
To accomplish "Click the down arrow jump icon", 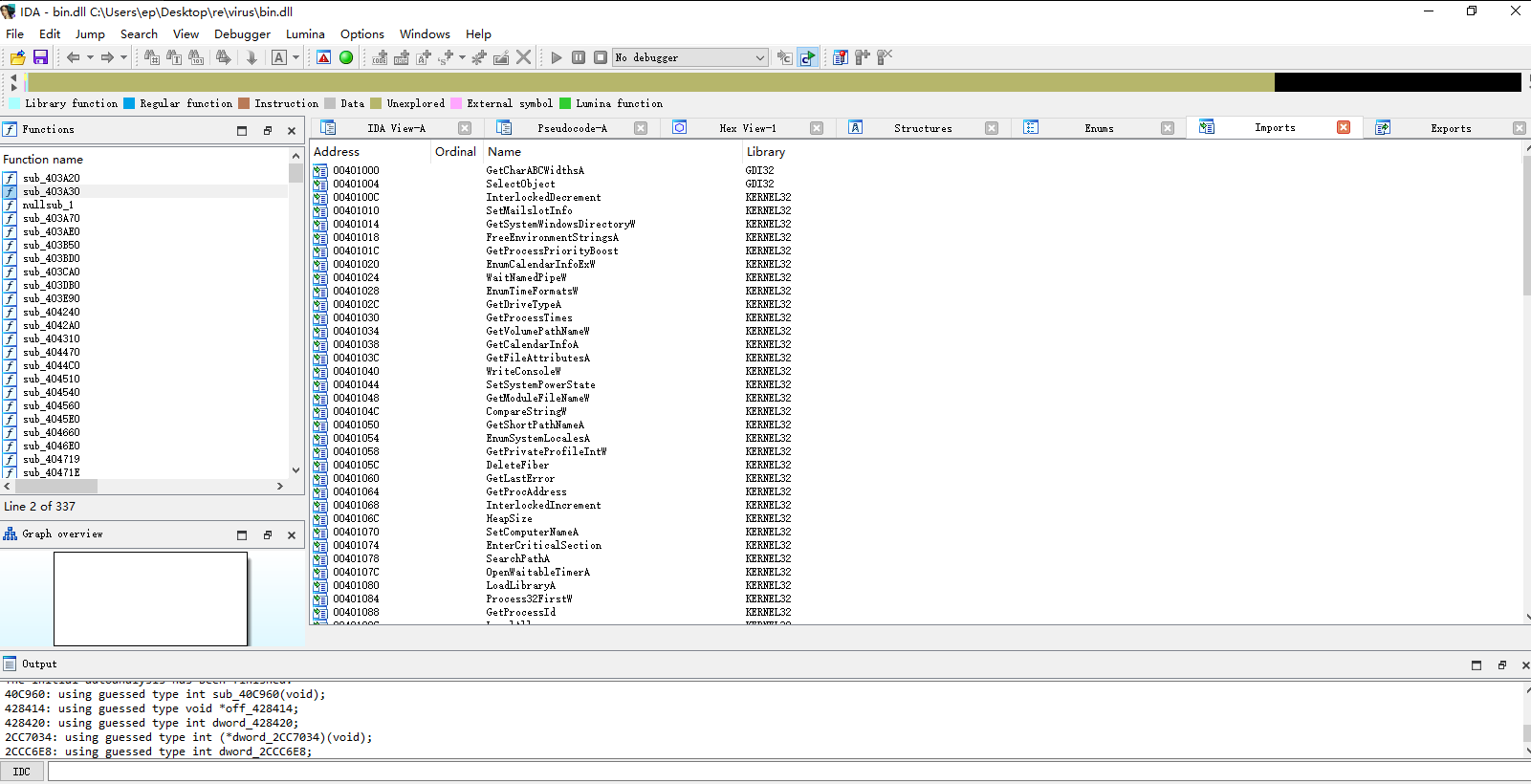I will [252, 57].
